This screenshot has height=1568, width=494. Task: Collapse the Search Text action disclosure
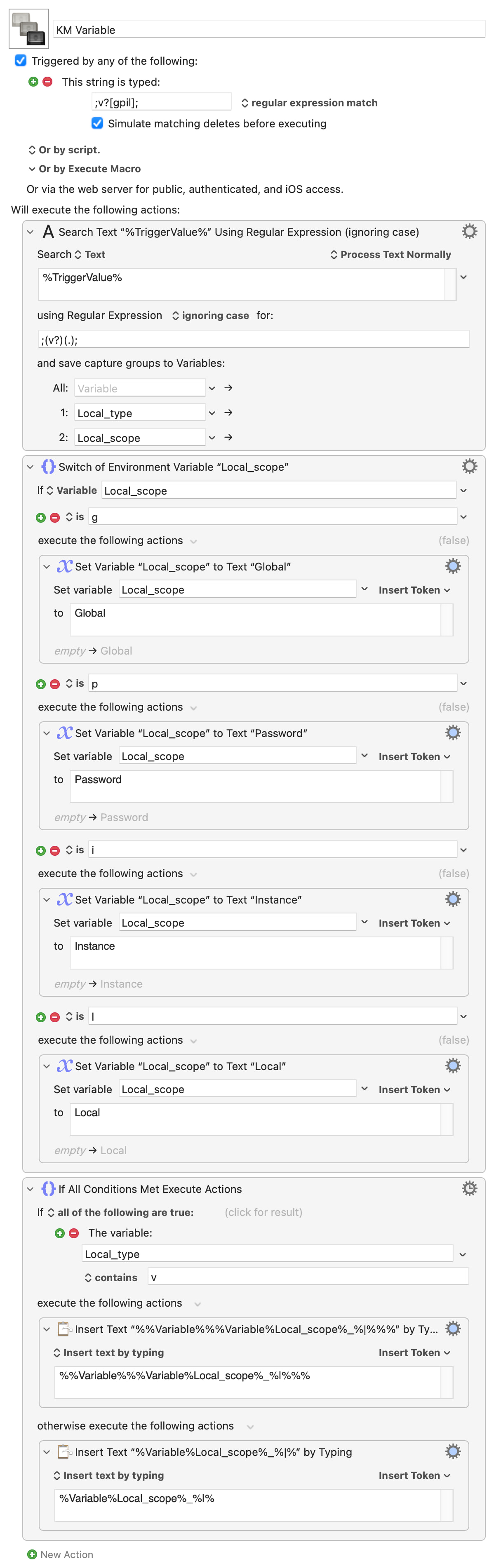point(30,232)
